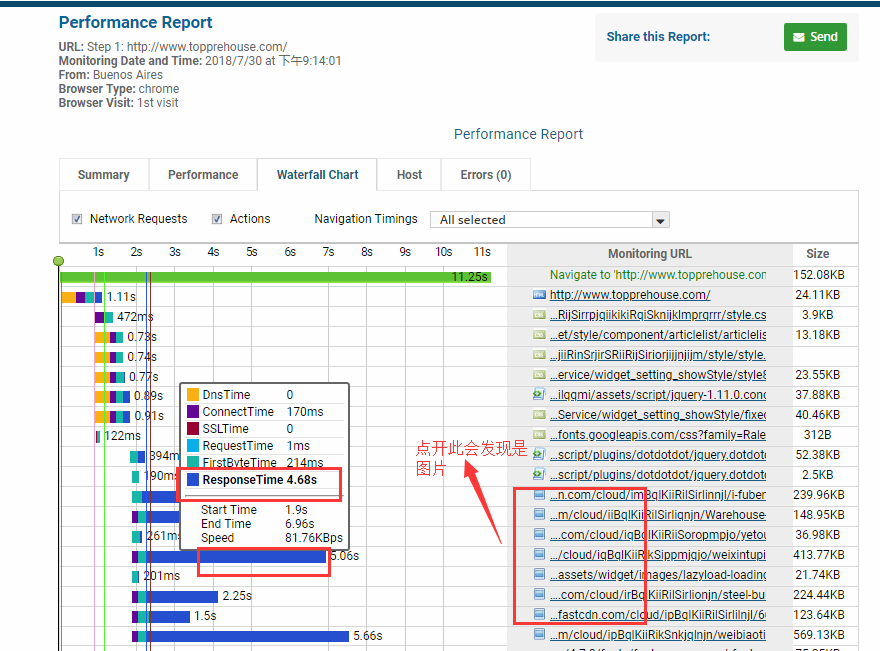Open the http://www.topprehouse.com/ link
880x651 pixels.
[630, 295]
